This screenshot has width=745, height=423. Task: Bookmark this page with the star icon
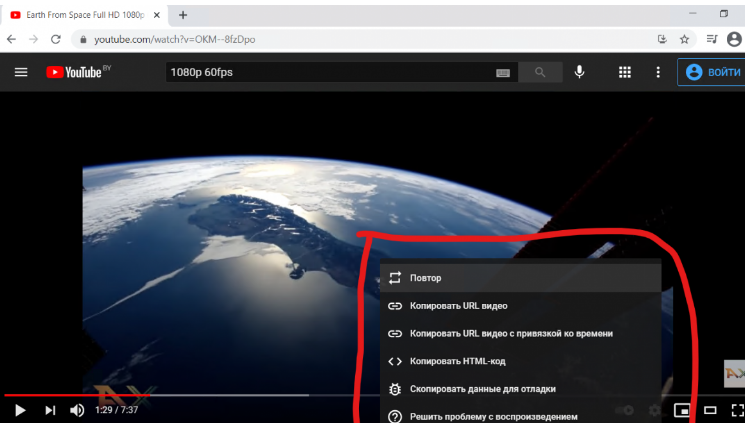pos(684,39)
